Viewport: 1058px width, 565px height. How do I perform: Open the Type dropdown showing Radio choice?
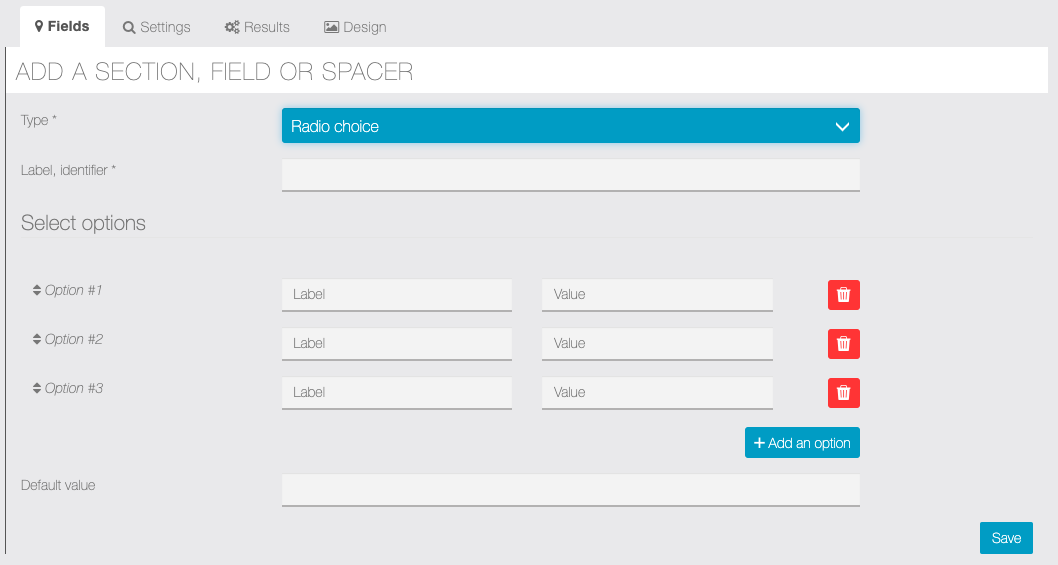click(570, 126)
